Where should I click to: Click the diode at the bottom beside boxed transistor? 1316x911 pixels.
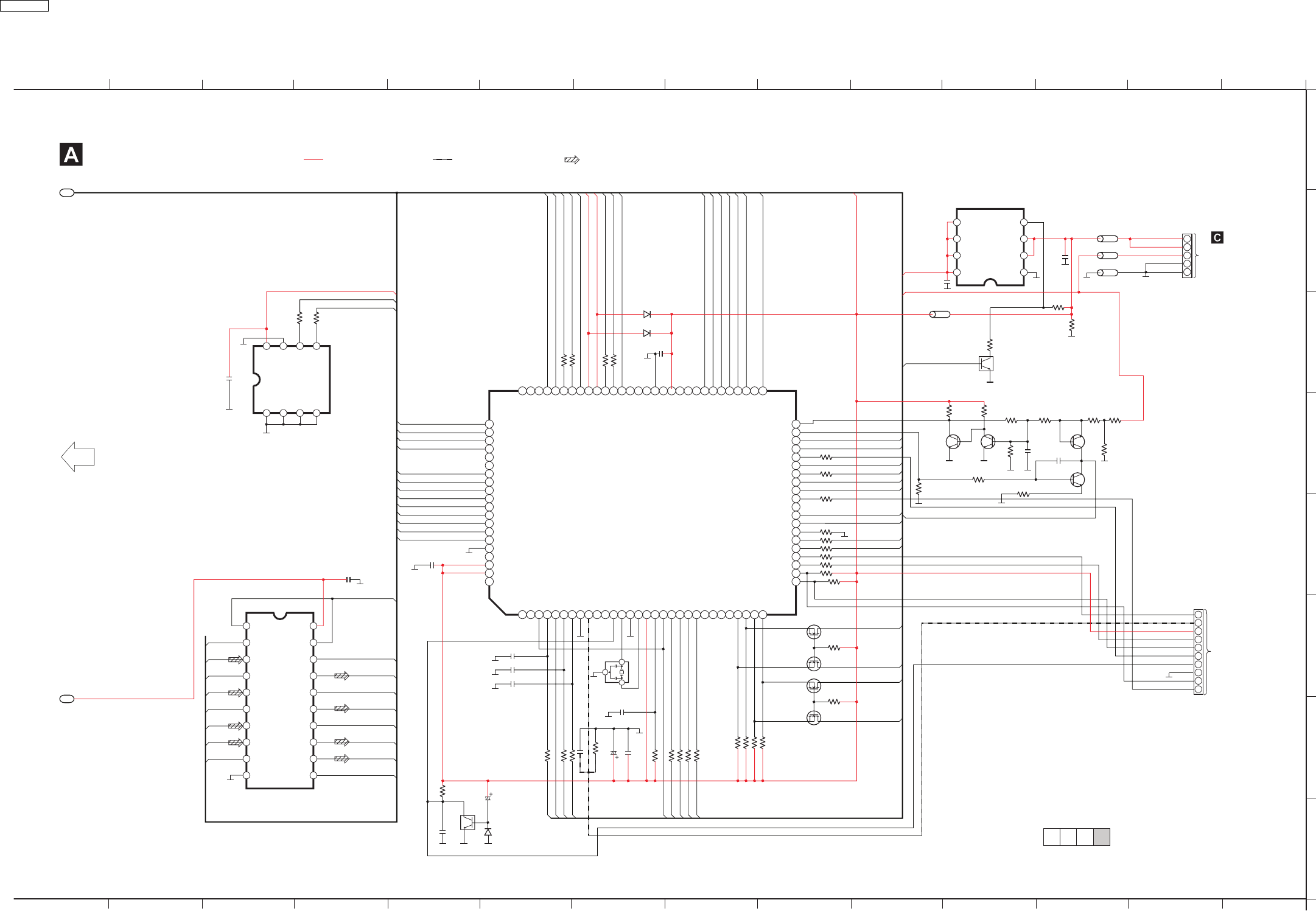pos(488,832)
